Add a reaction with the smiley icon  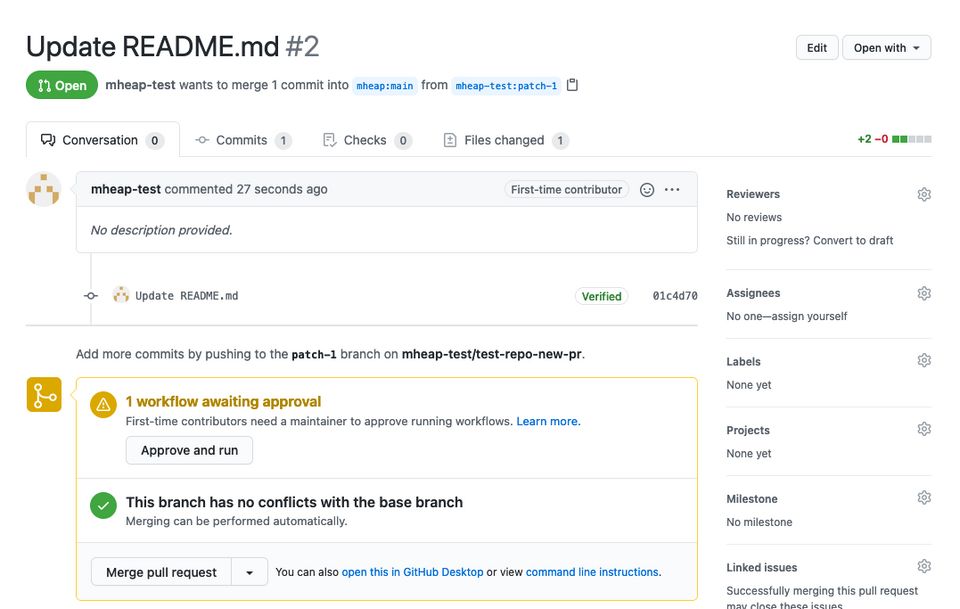(x=647, y=190)
